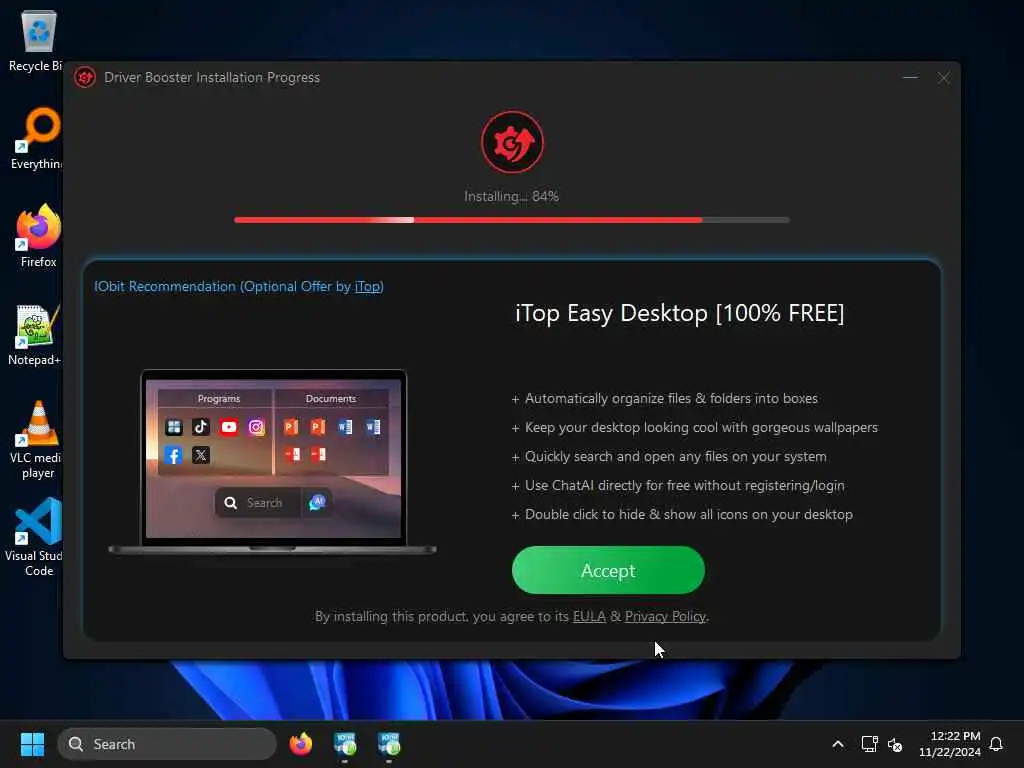This screenshot has height=768, width=1024.
Task: Open the iTop link in recommendation header
Action: (x=368, y=286)
